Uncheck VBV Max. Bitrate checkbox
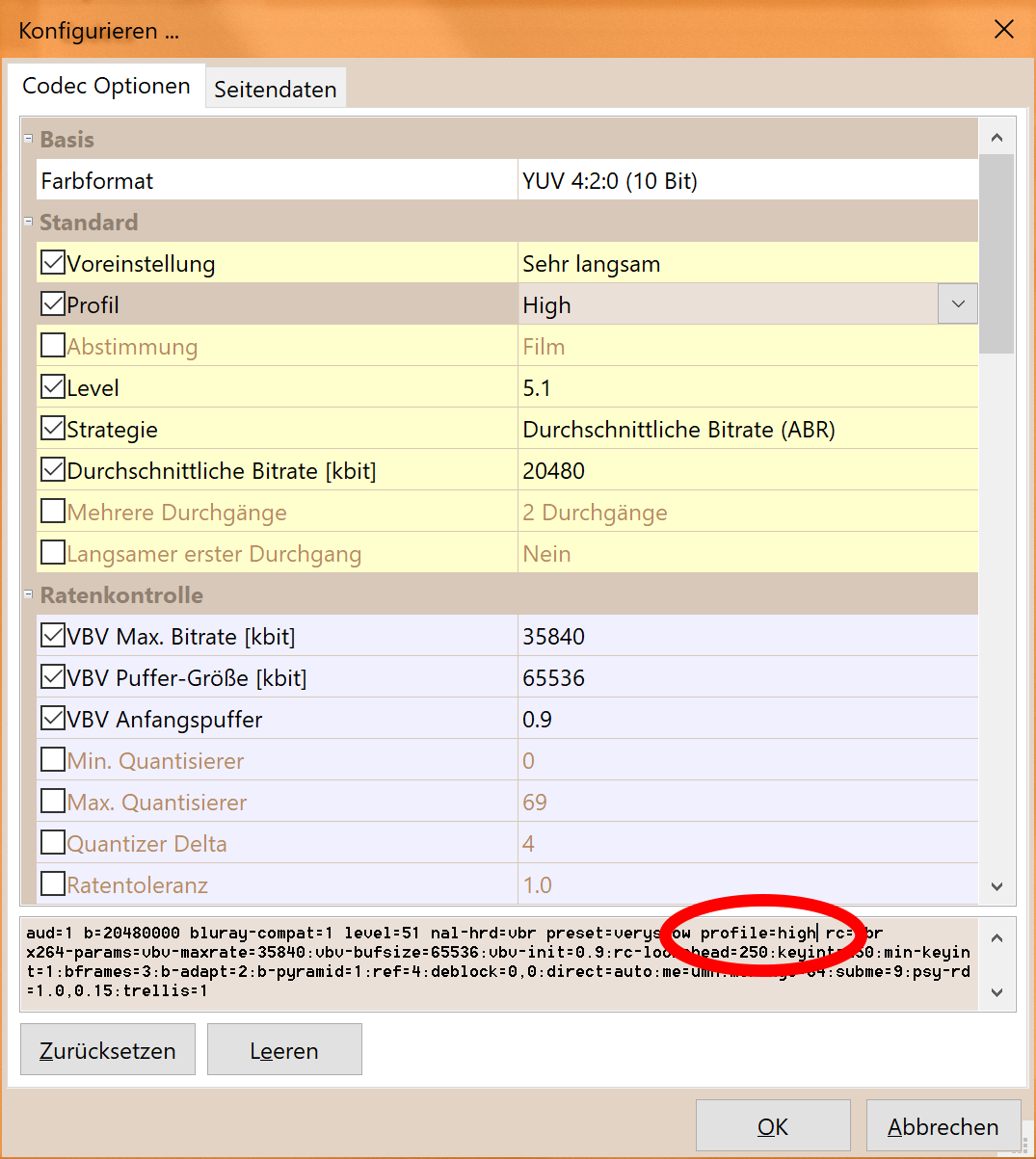 (53, 636)
